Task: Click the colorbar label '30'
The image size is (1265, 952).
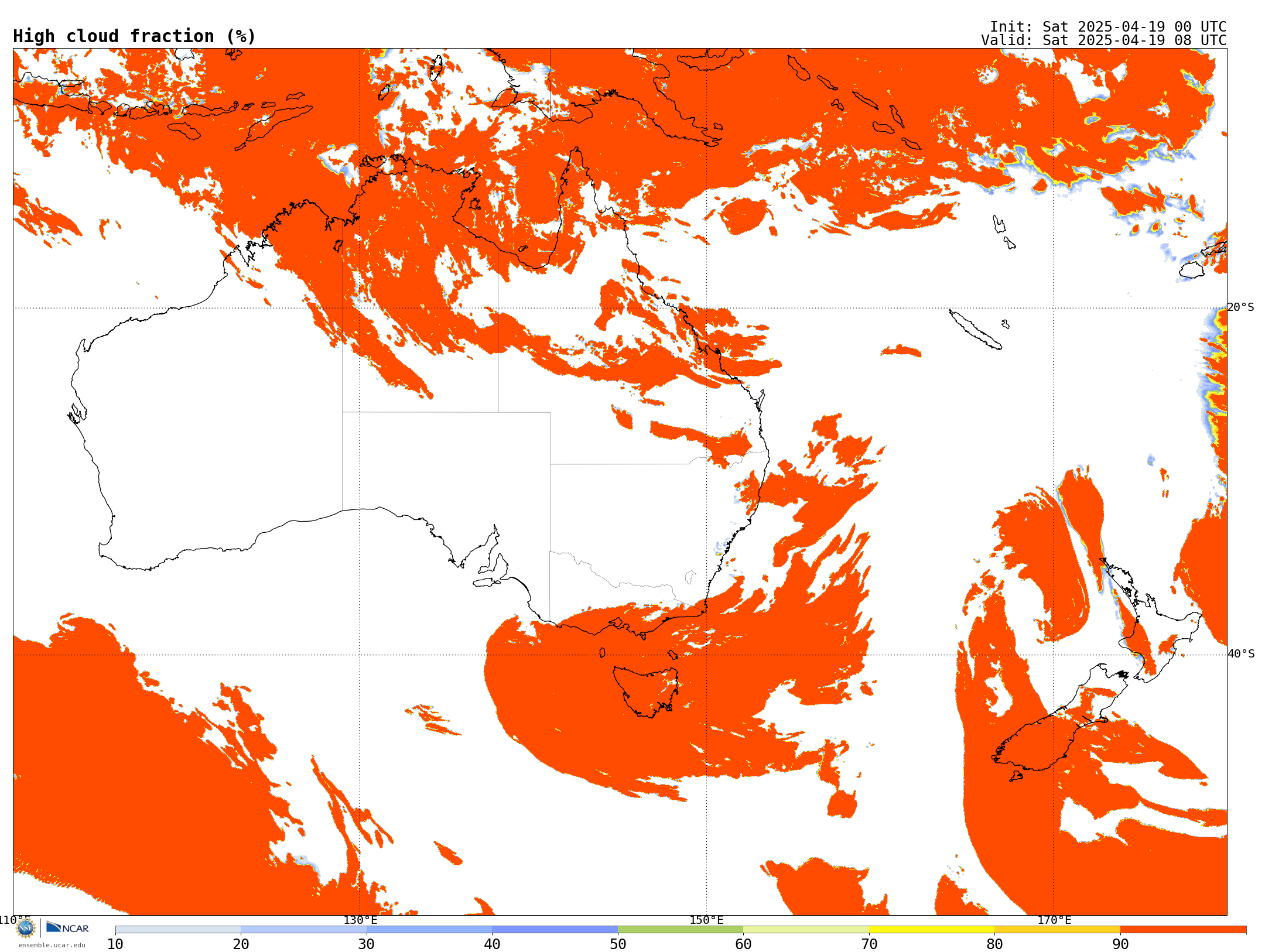Action: point(367,944)
